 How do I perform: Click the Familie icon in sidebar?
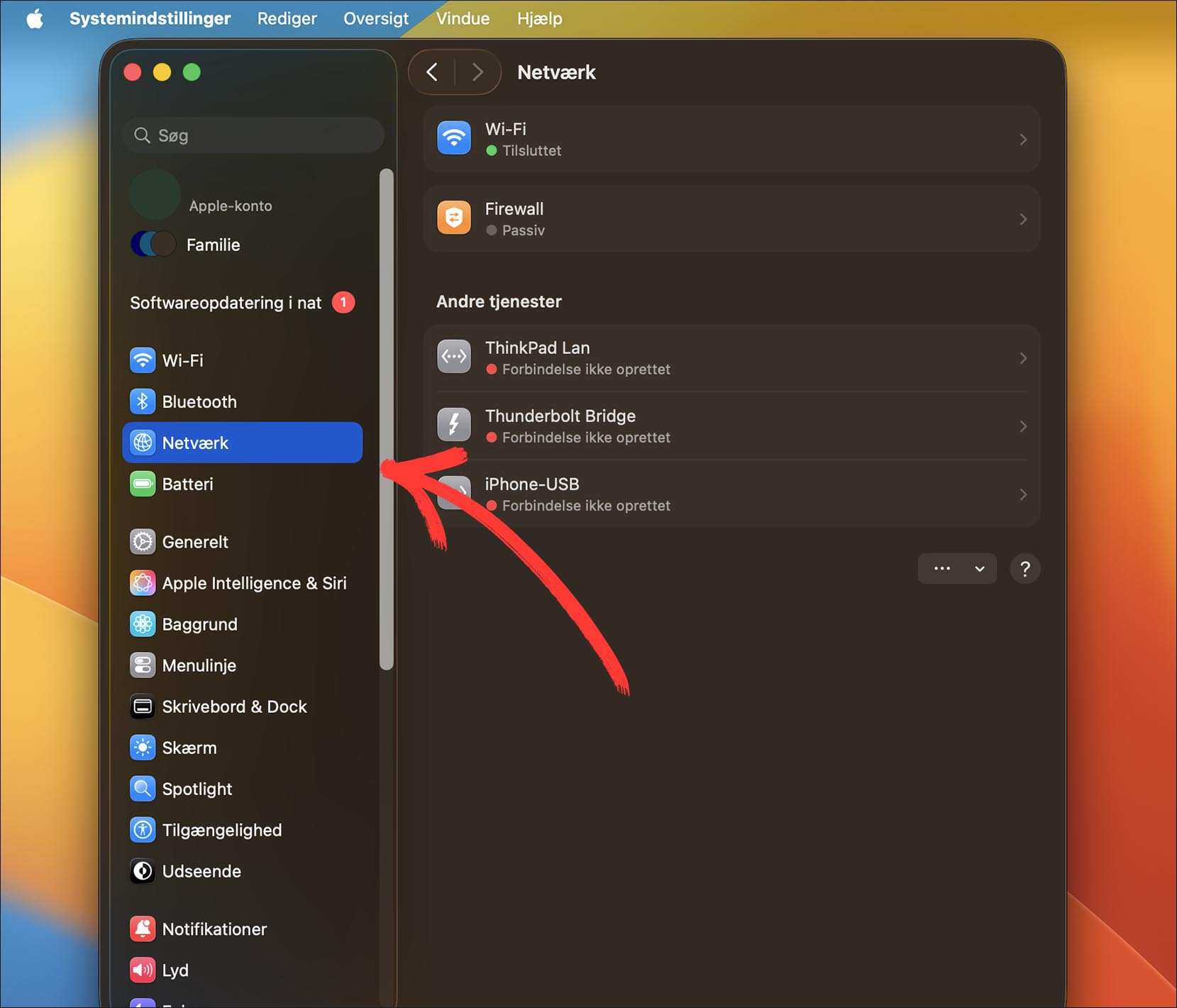153,245
